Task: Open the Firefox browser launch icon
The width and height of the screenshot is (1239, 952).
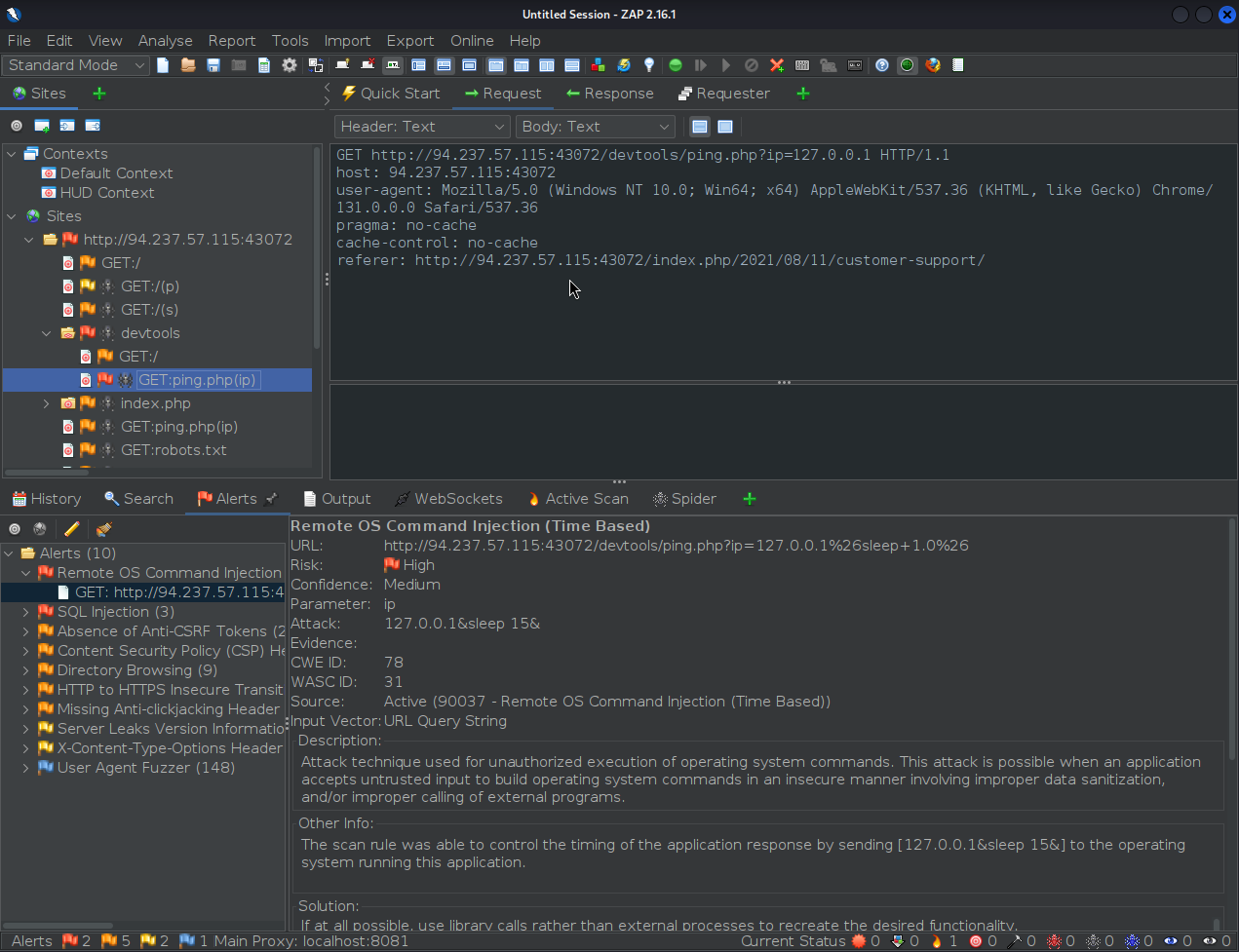Action: point(933,65)
